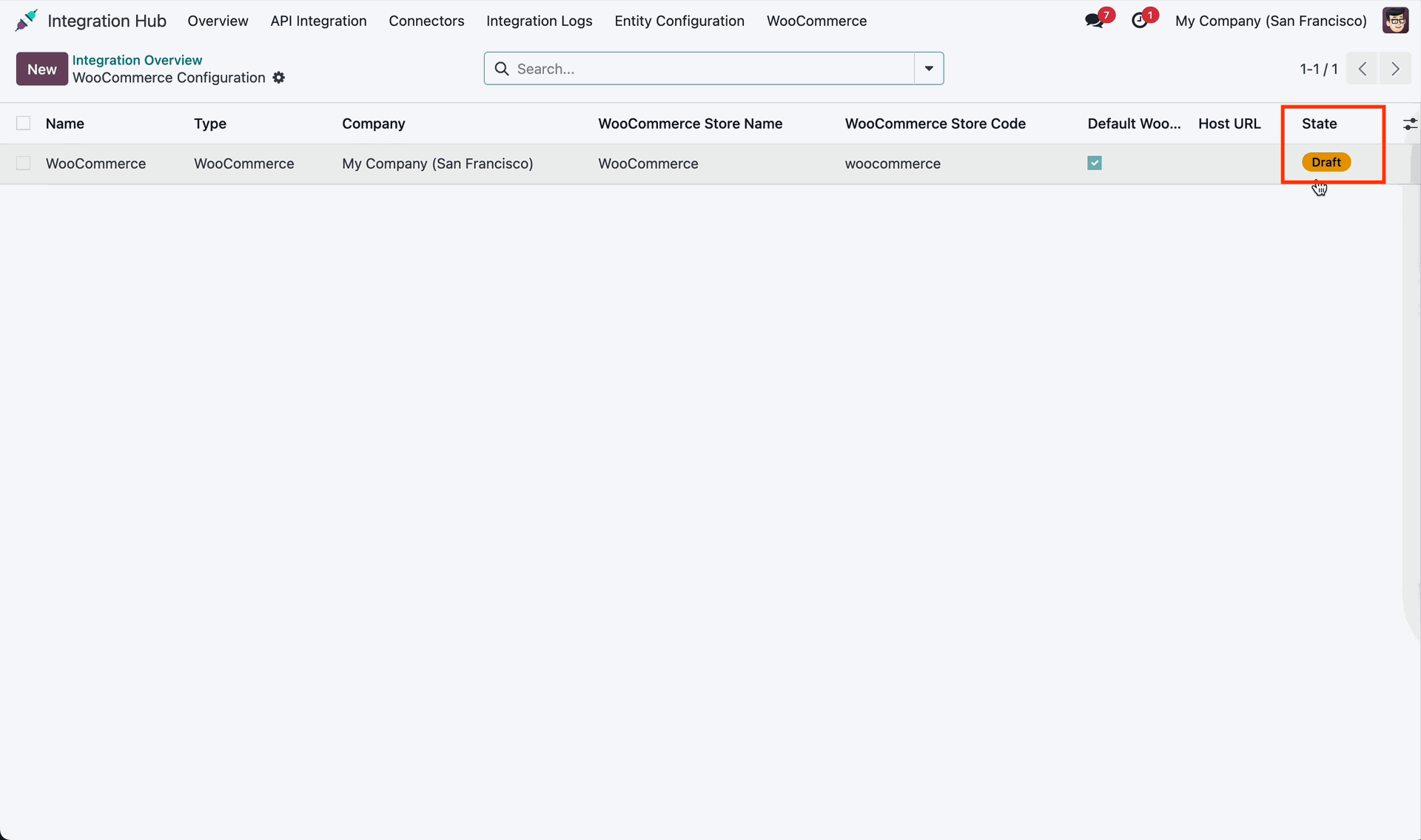This screenshot has width=1421, height=840.
Task: Open the WooCommerce menu
Action: (x=816, y=21)
